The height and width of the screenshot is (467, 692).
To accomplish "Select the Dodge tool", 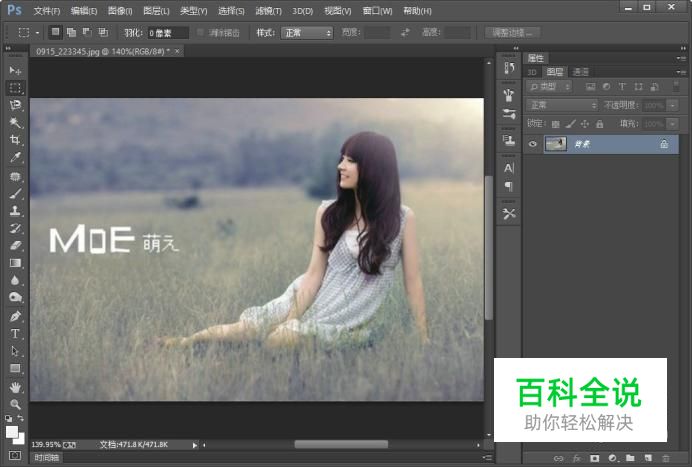I will coord(15,298).
